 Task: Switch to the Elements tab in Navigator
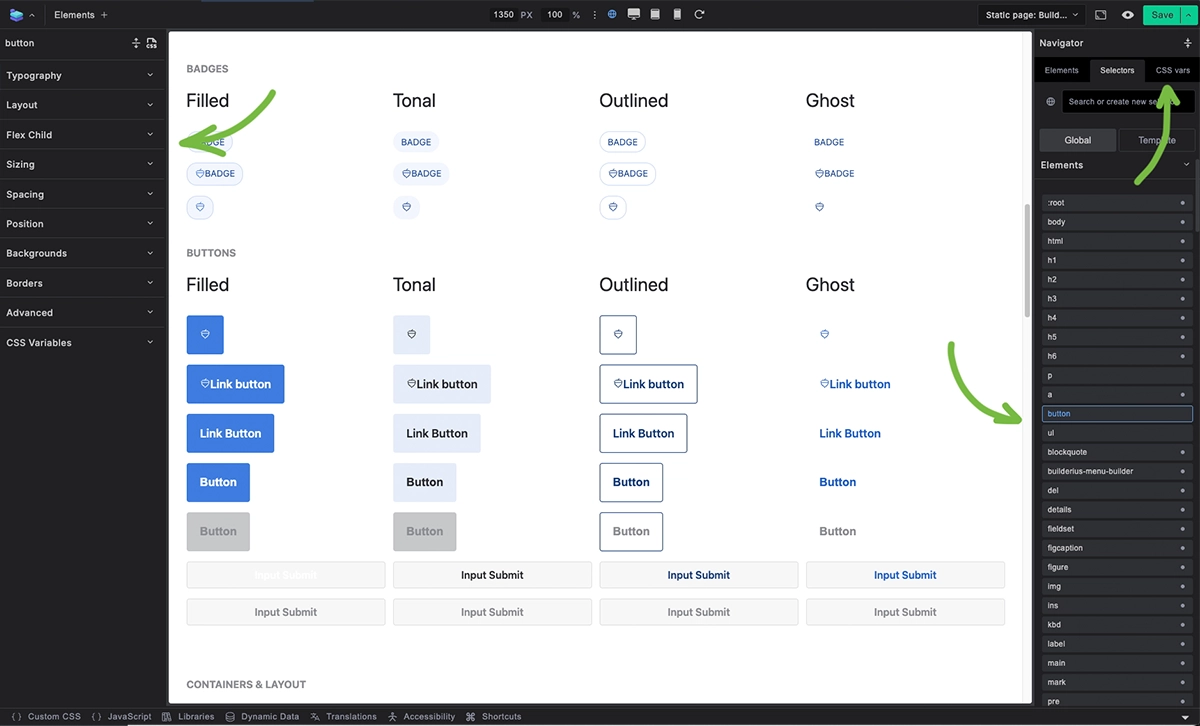tap(1061, 70)
